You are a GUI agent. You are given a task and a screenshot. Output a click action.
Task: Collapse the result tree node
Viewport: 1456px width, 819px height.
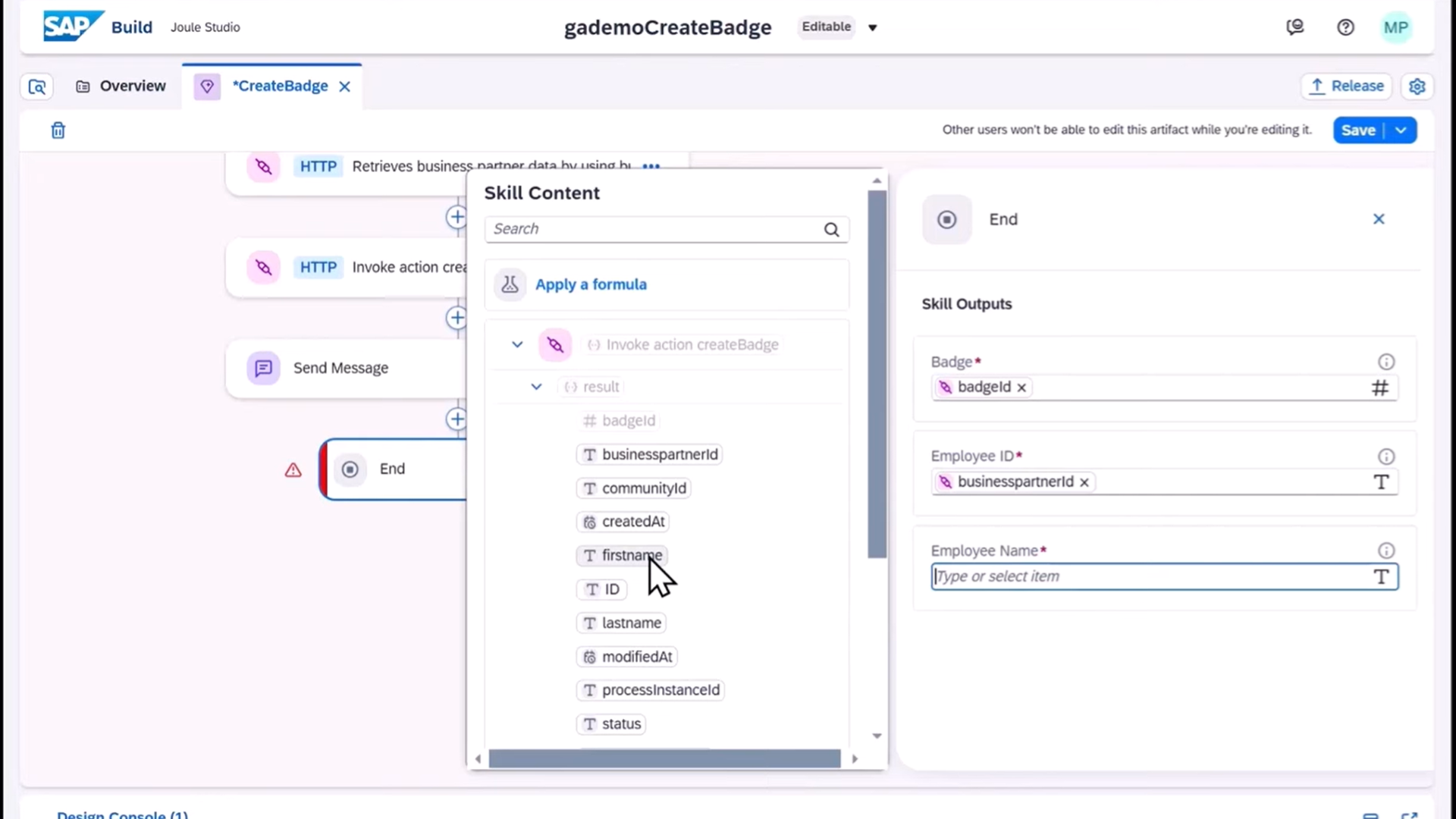tap(536, 387)
